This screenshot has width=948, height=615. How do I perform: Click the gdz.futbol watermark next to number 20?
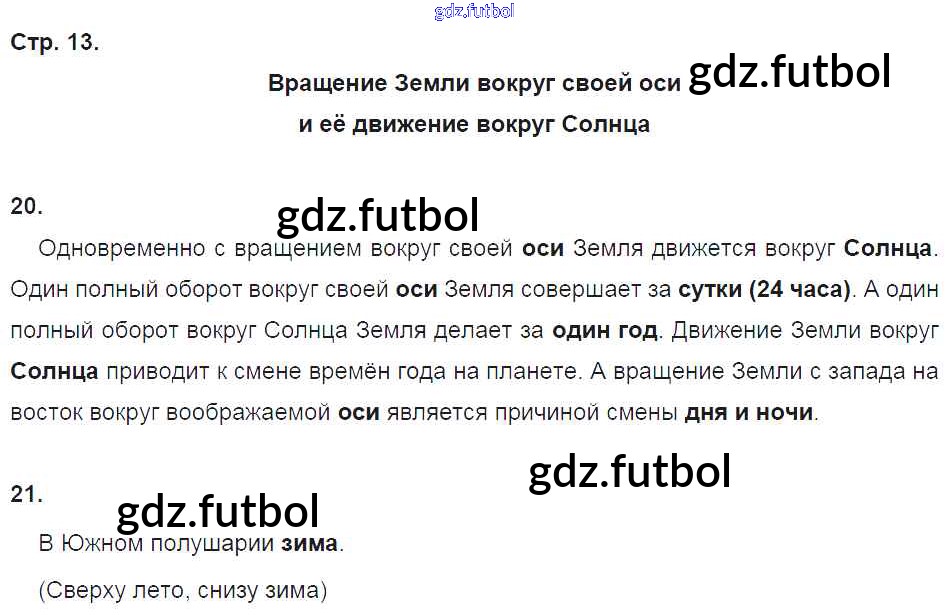pos(378,215)
